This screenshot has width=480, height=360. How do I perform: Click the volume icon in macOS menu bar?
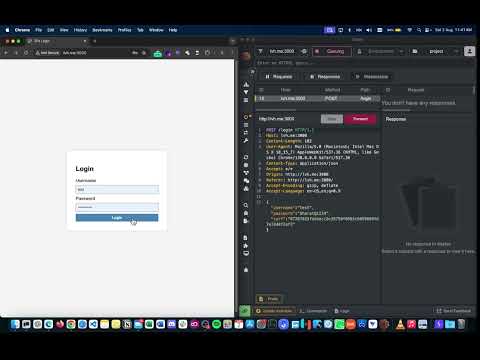tap(369, 30)
